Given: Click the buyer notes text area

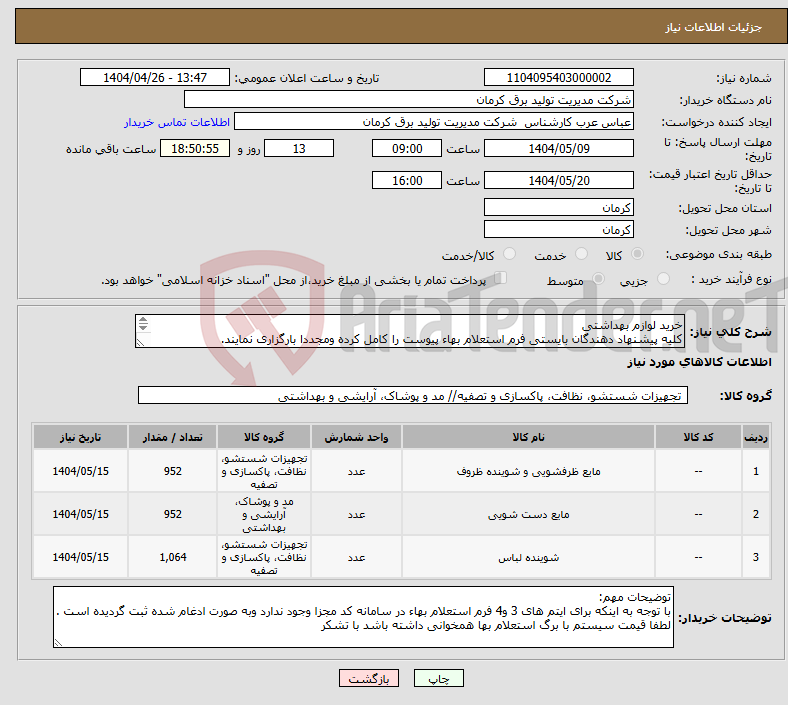Looking at the screenshot, I should click(x=363, y=617).
